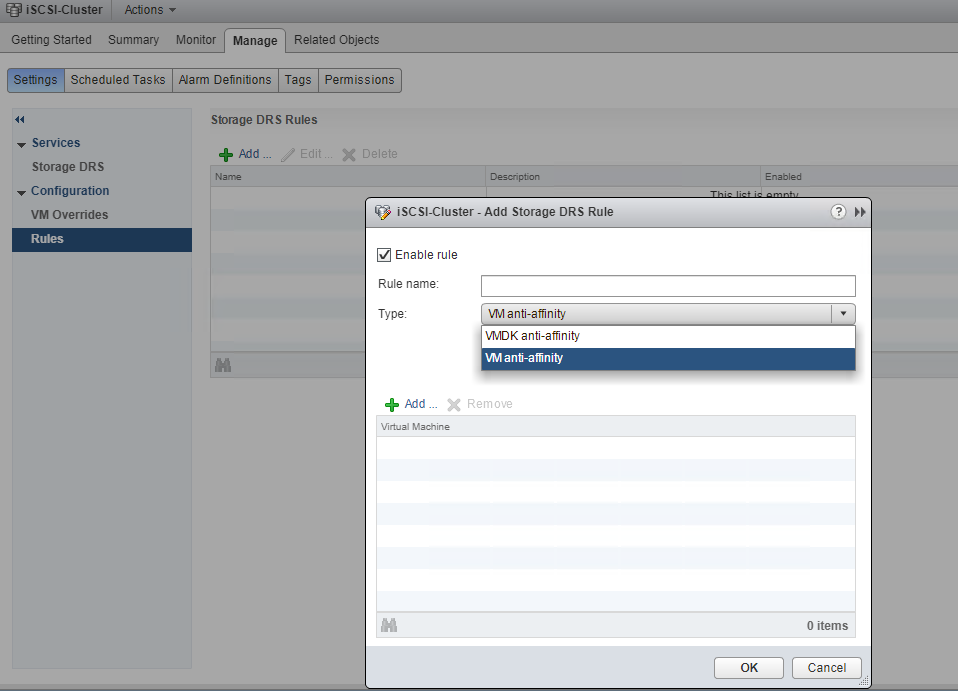958x691 pixels.
Task: Switch to the Monitor tab
Action: coord(196,40)
